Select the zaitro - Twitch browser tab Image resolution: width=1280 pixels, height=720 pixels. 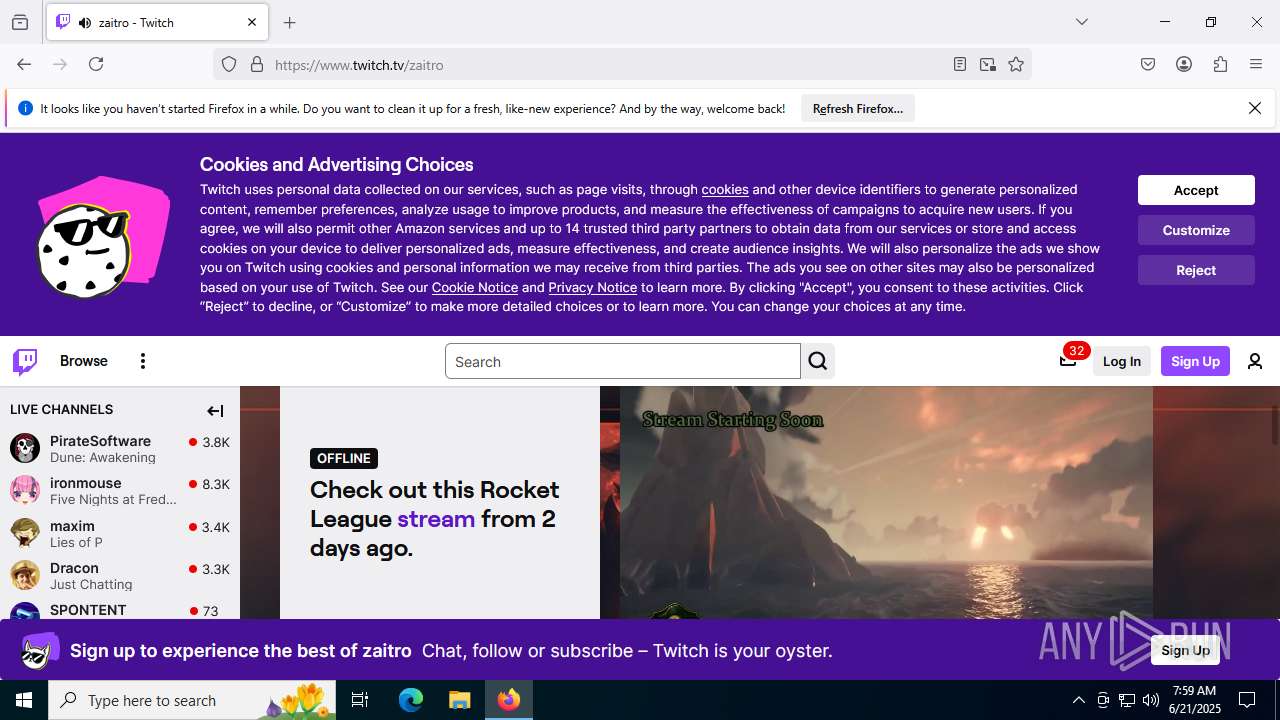click(x=157, y=22)
